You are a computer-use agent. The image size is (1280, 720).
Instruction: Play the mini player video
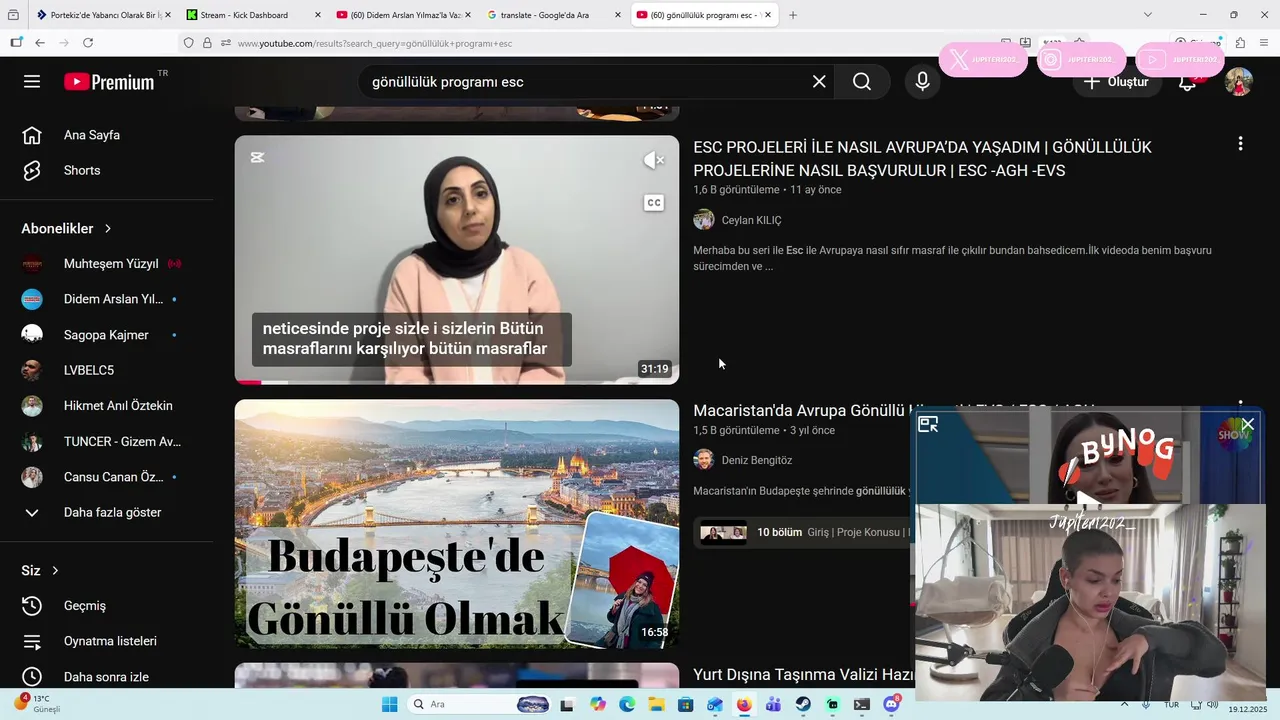1088,500
